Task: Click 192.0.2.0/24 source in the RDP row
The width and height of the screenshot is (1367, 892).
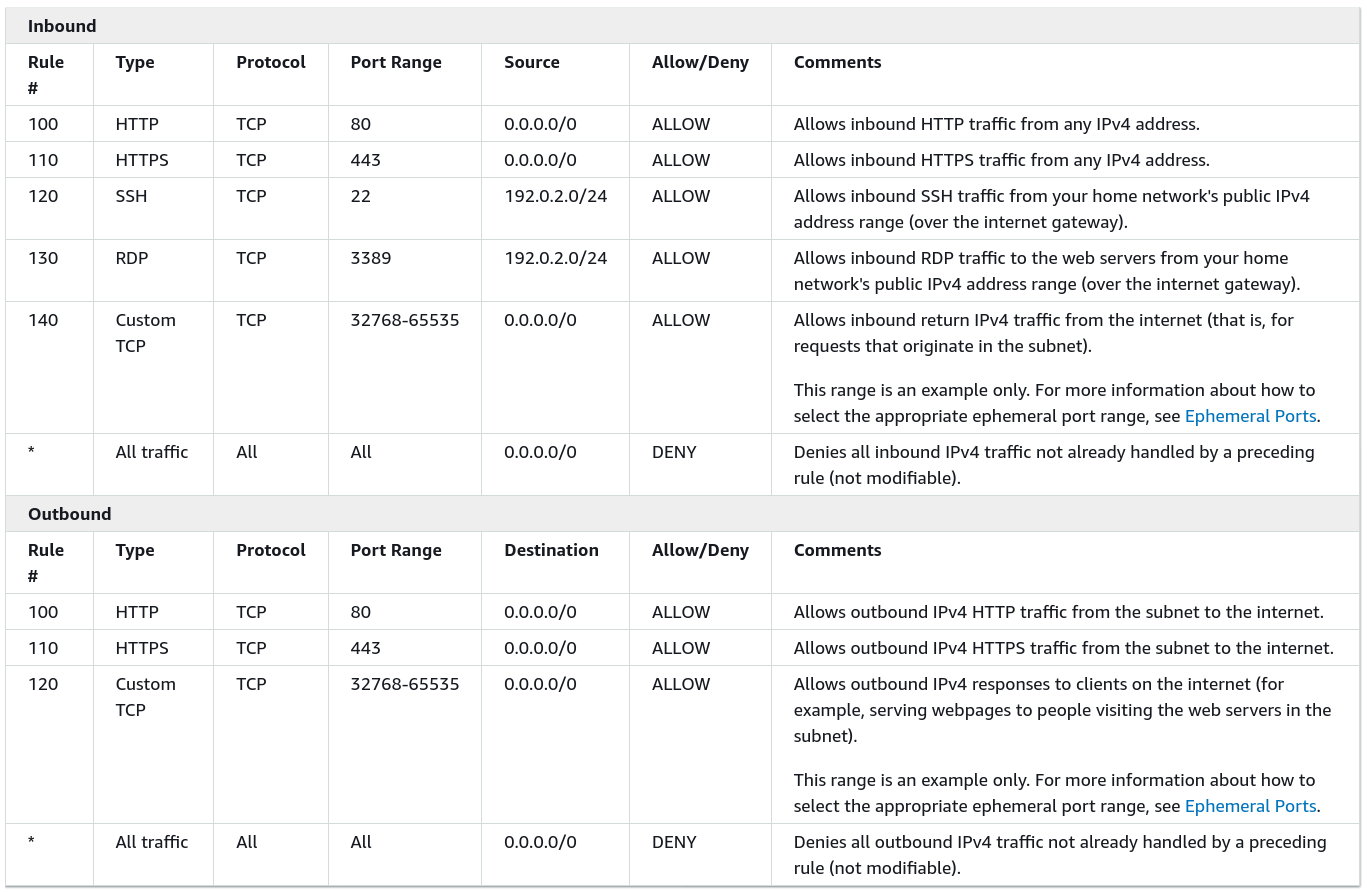Action: [x=555, y=258]
